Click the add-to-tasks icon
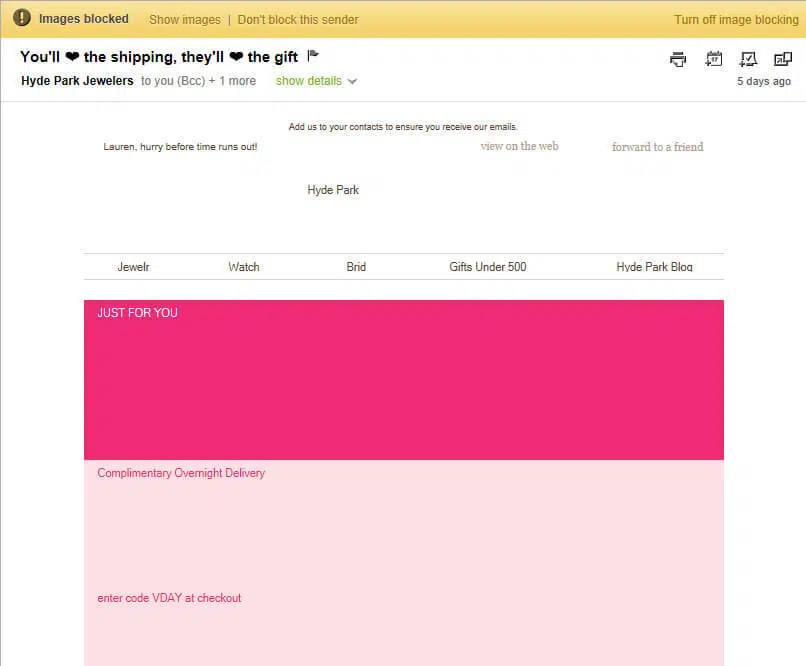806x666 pixels. [748, 59]
